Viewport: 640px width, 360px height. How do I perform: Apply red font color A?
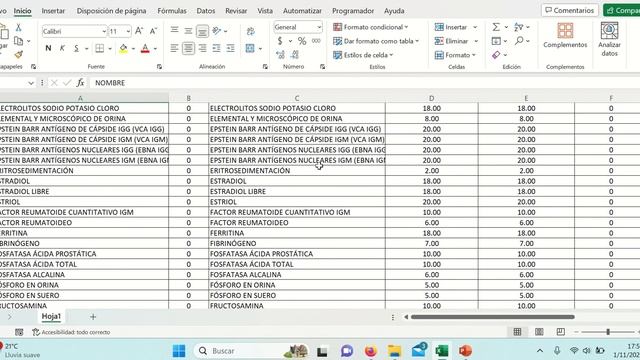tap(145, 49)
